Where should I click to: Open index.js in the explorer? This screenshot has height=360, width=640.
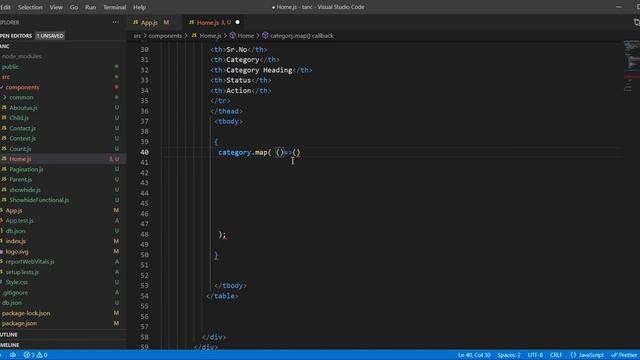tap(16, 241)
